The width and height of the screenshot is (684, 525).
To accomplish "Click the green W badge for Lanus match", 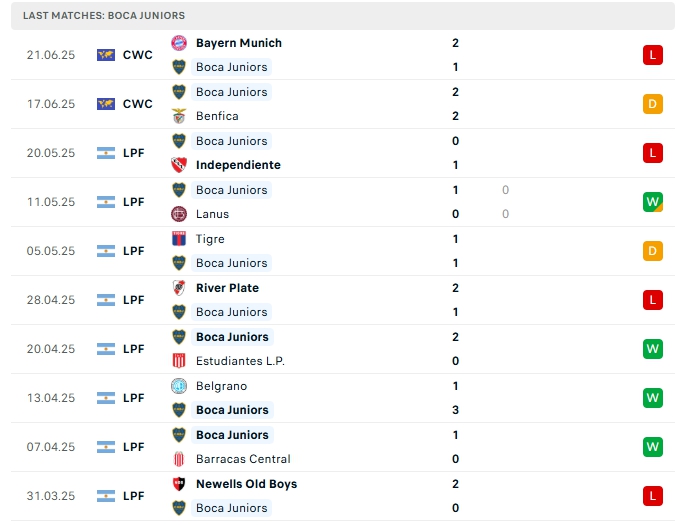I will [653, 202].
